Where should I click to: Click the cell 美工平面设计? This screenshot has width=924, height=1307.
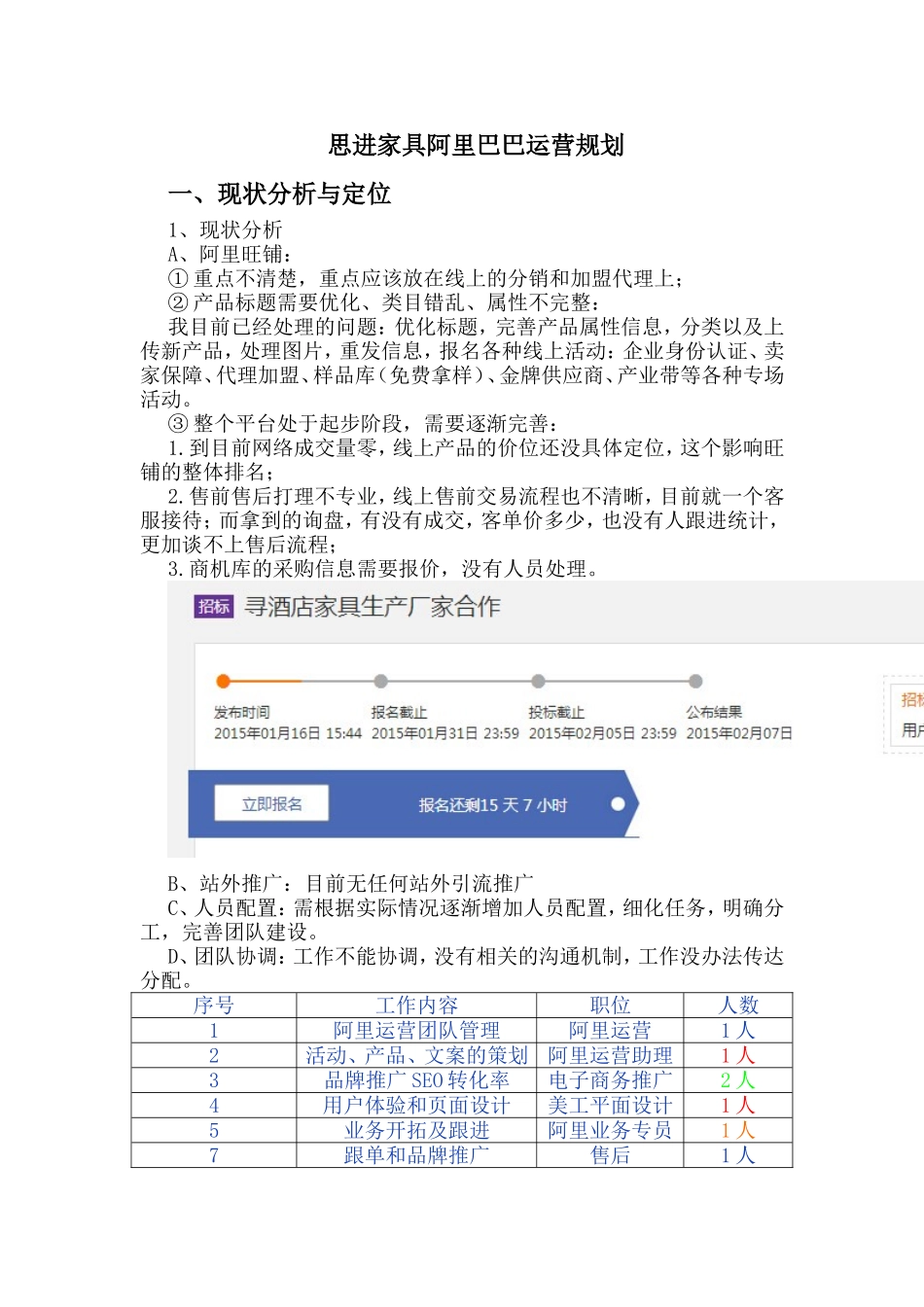point(610,1106)
